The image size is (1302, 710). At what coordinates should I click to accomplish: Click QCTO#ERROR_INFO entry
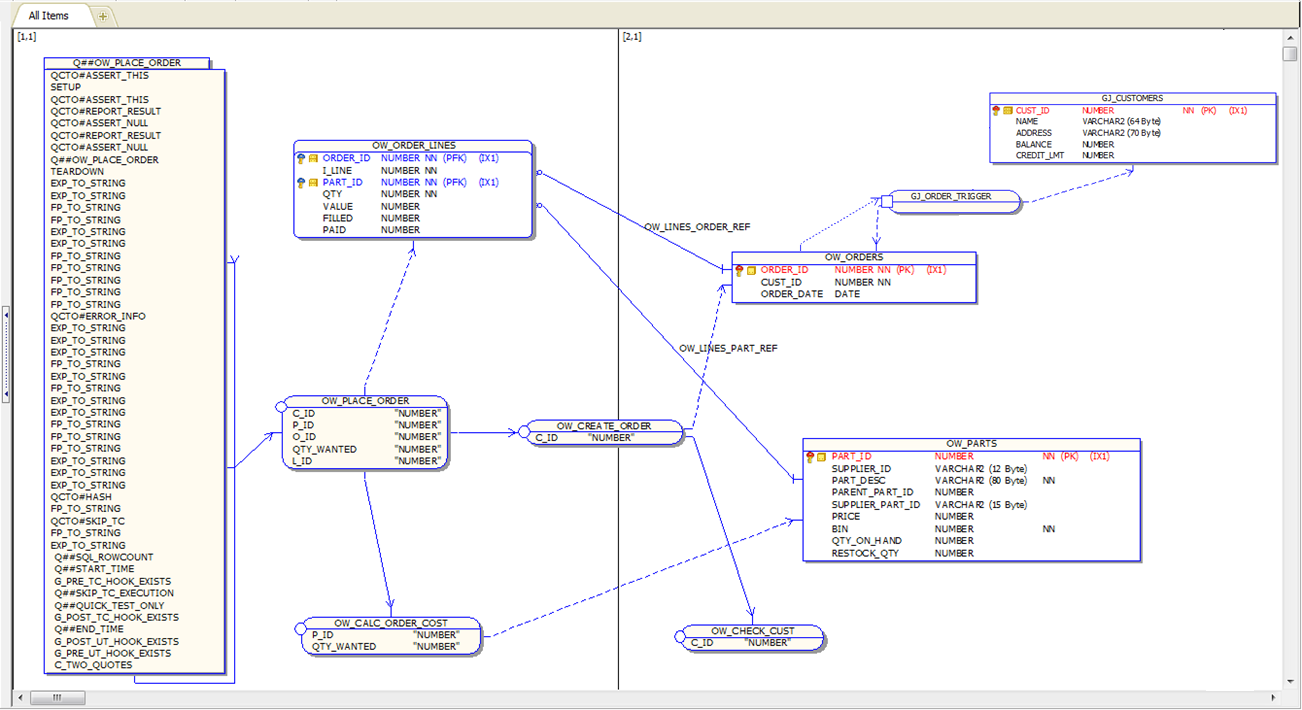click(x=98, y=316)
